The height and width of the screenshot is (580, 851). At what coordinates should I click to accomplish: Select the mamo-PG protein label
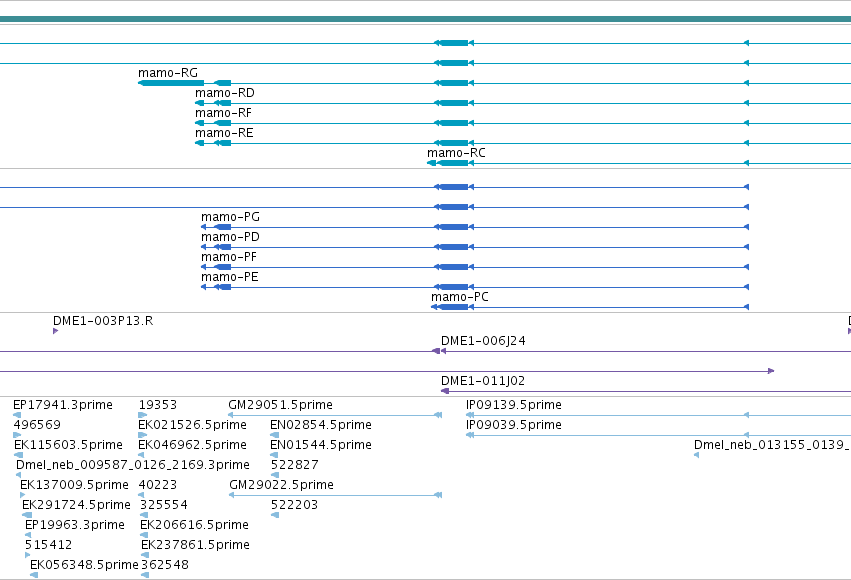tap(230, 217)
